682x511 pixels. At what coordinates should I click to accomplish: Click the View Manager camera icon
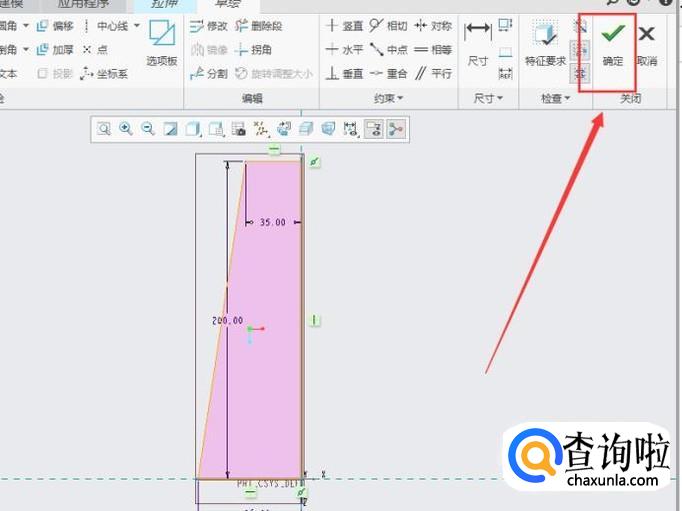[238, 129]
